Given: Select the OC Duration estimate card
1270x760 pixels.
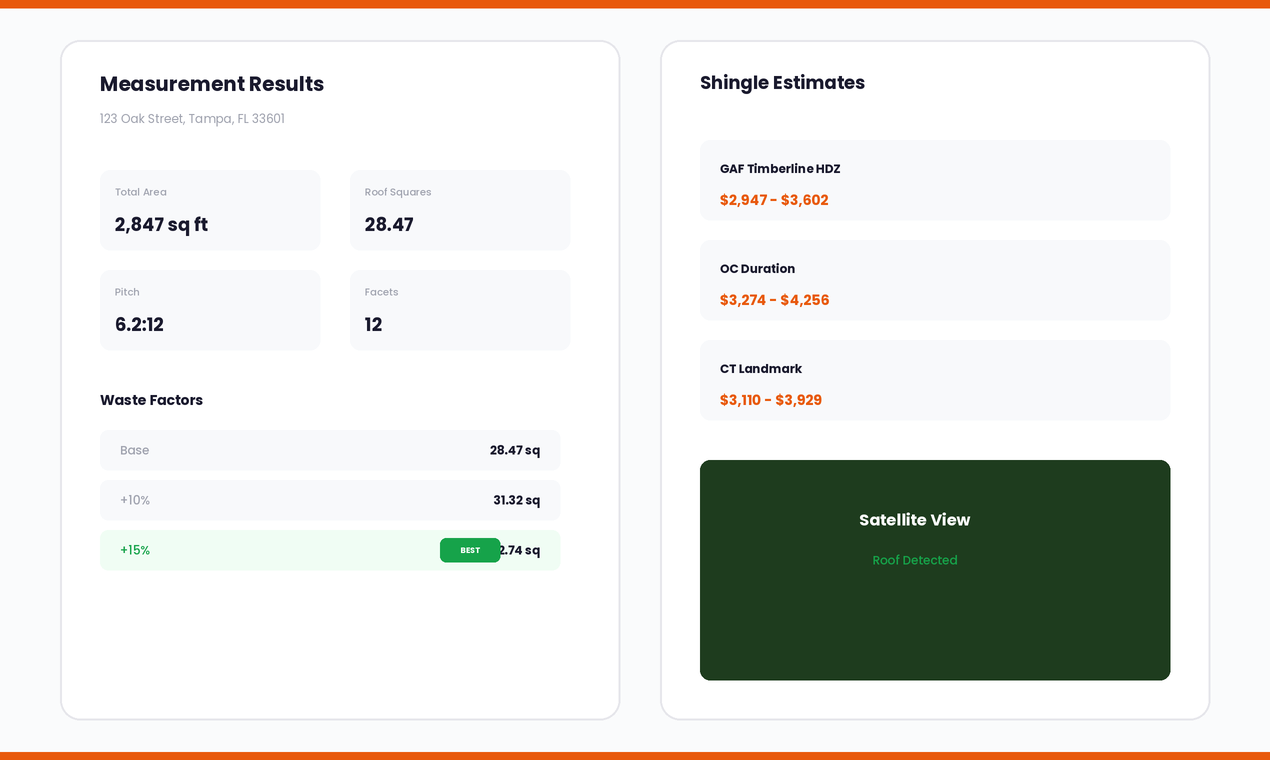Looking at the screenshot, I should [935, 280].
